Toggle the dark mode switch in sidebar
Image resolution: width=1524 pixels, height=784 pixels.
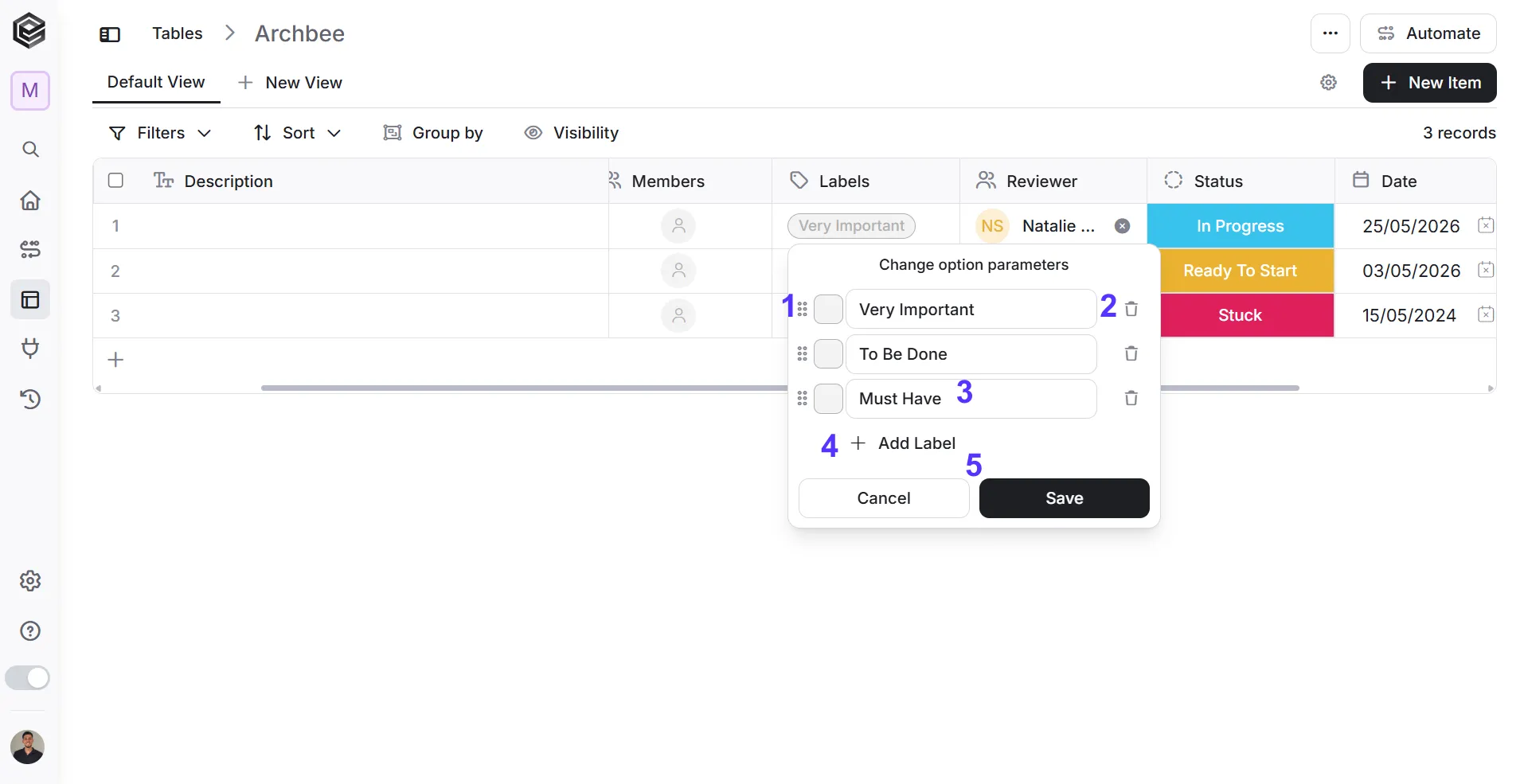pyautogui.click(x=28, y=677)
